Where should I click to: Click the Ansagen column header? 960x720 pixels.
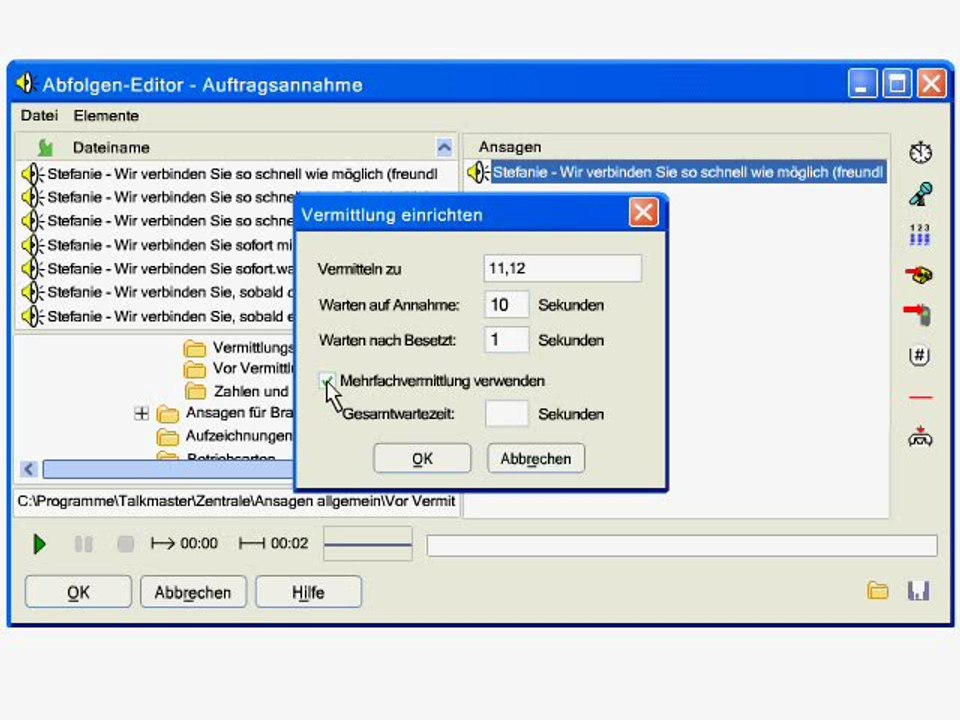pos(676,147)
